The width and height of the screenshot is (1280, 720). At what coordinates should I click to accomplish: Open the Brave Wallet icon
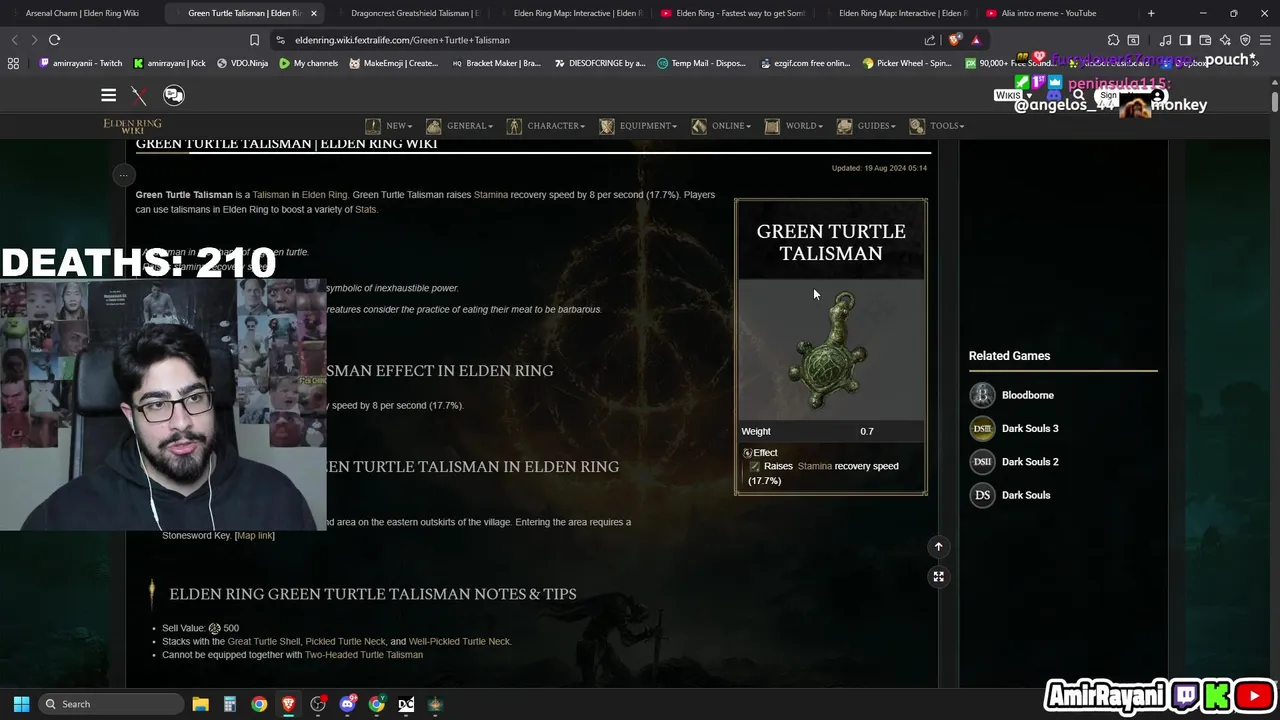coord(1205,40)
